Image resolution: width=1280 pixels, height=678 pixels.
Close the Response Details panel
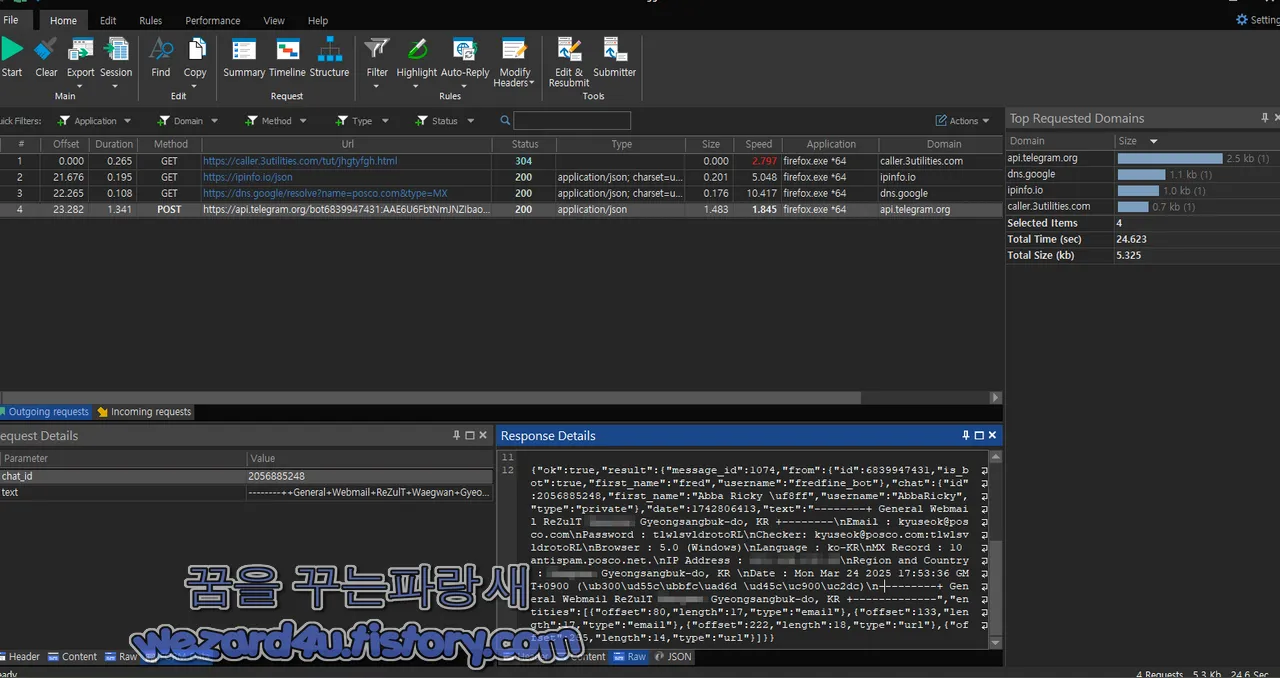992,436
